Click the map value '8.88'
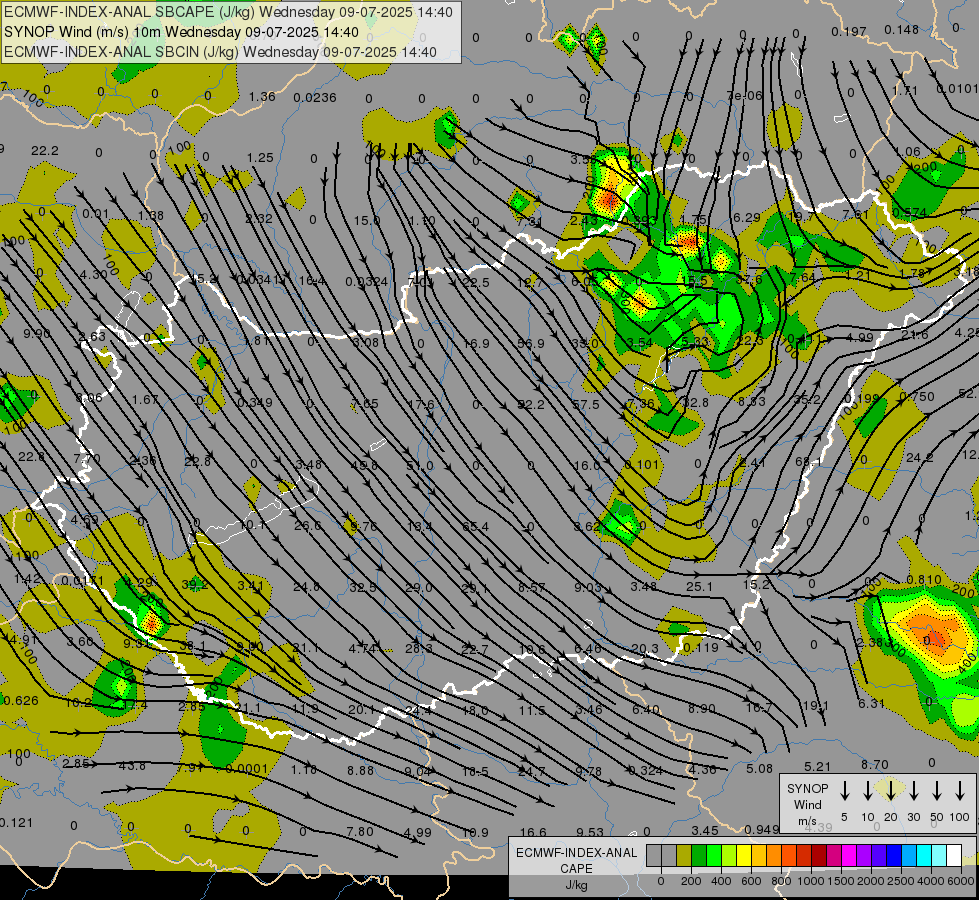This screenshot has width=979, height=900. tap(361, 770)
